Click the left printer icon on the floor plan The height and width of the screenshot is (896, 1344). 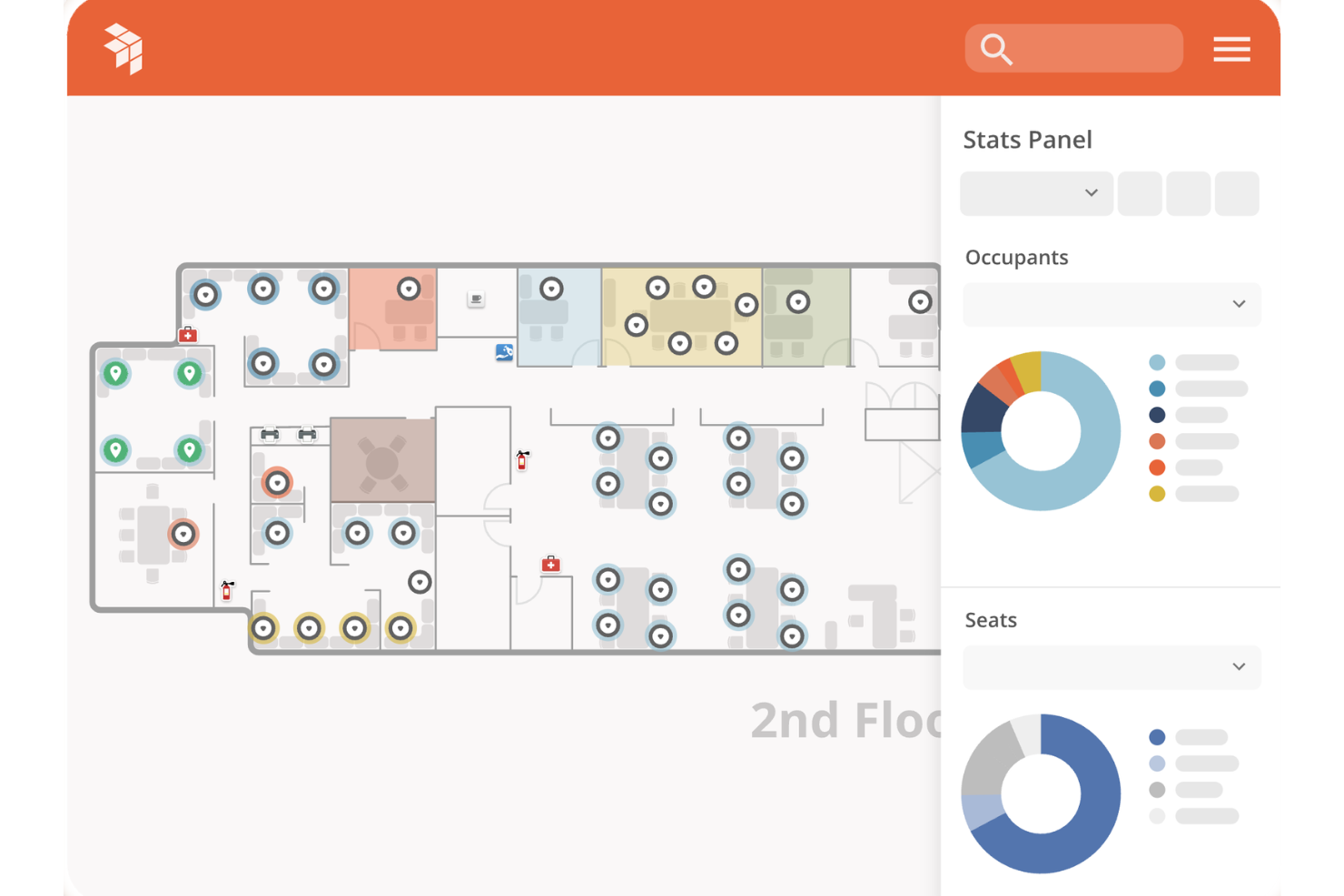point(270,434)
